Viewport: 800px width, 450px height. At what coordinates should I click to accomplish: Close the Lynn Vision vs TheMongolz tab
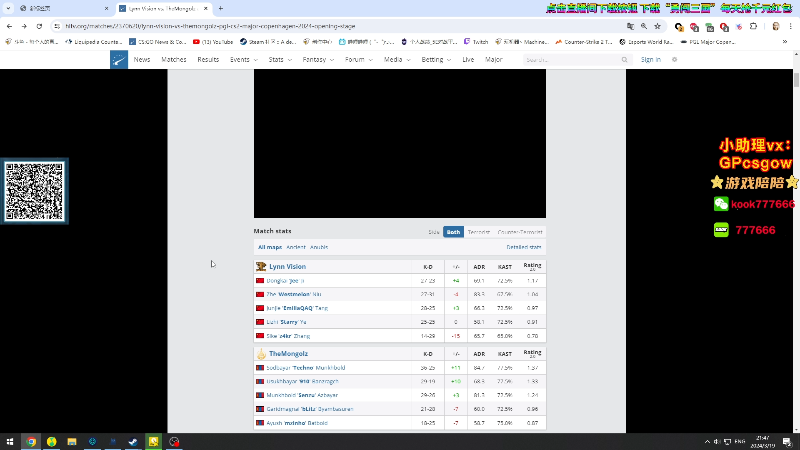coord(206,8)
